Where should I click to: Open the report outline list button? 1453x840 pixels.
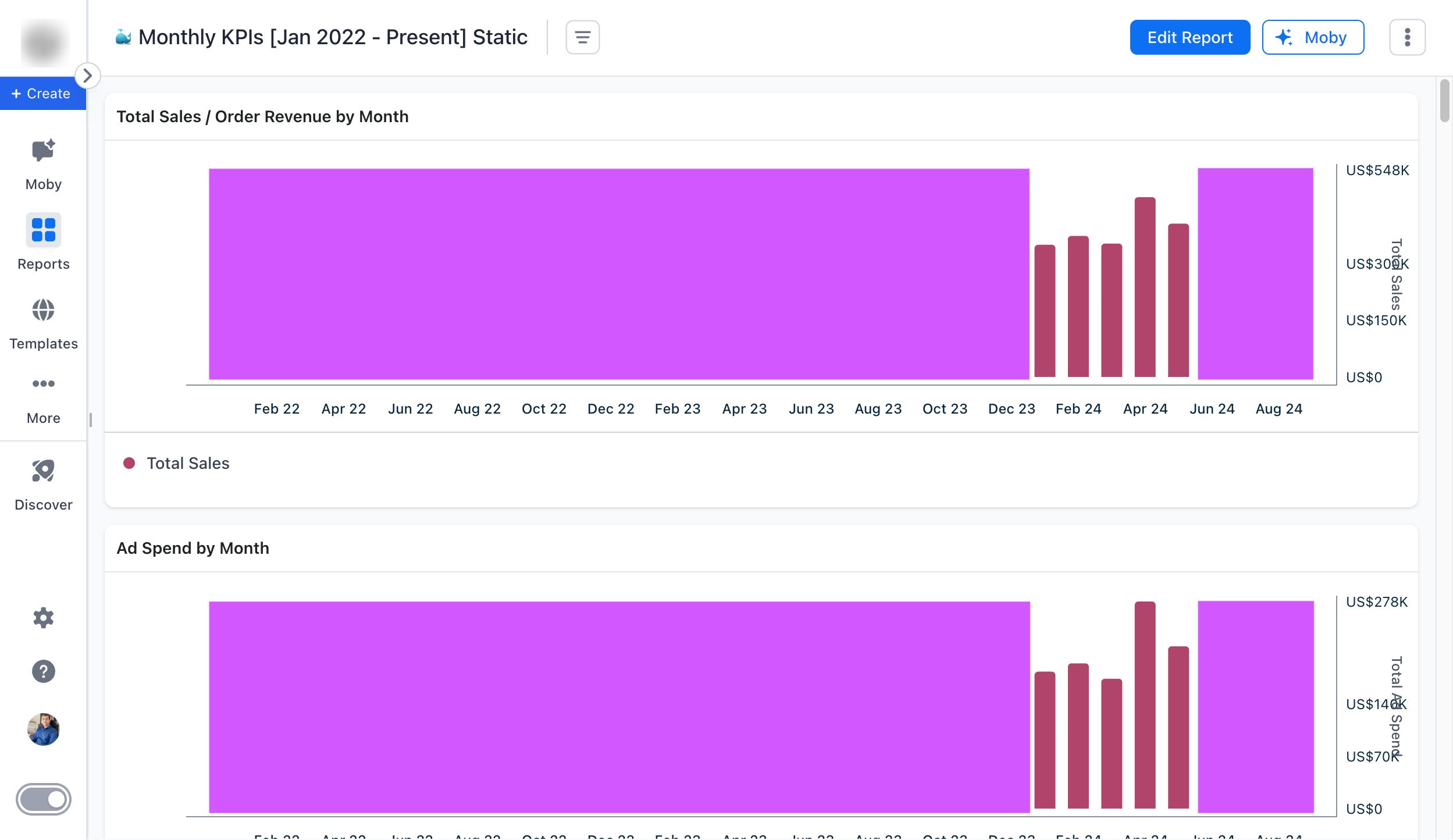(x=582, y=37)
